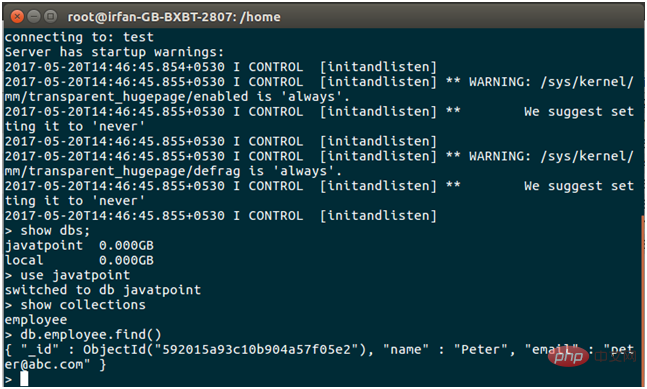Click the 'er@abc.com' email text
This screenshot has height=389, width=647.
point(47,364)
